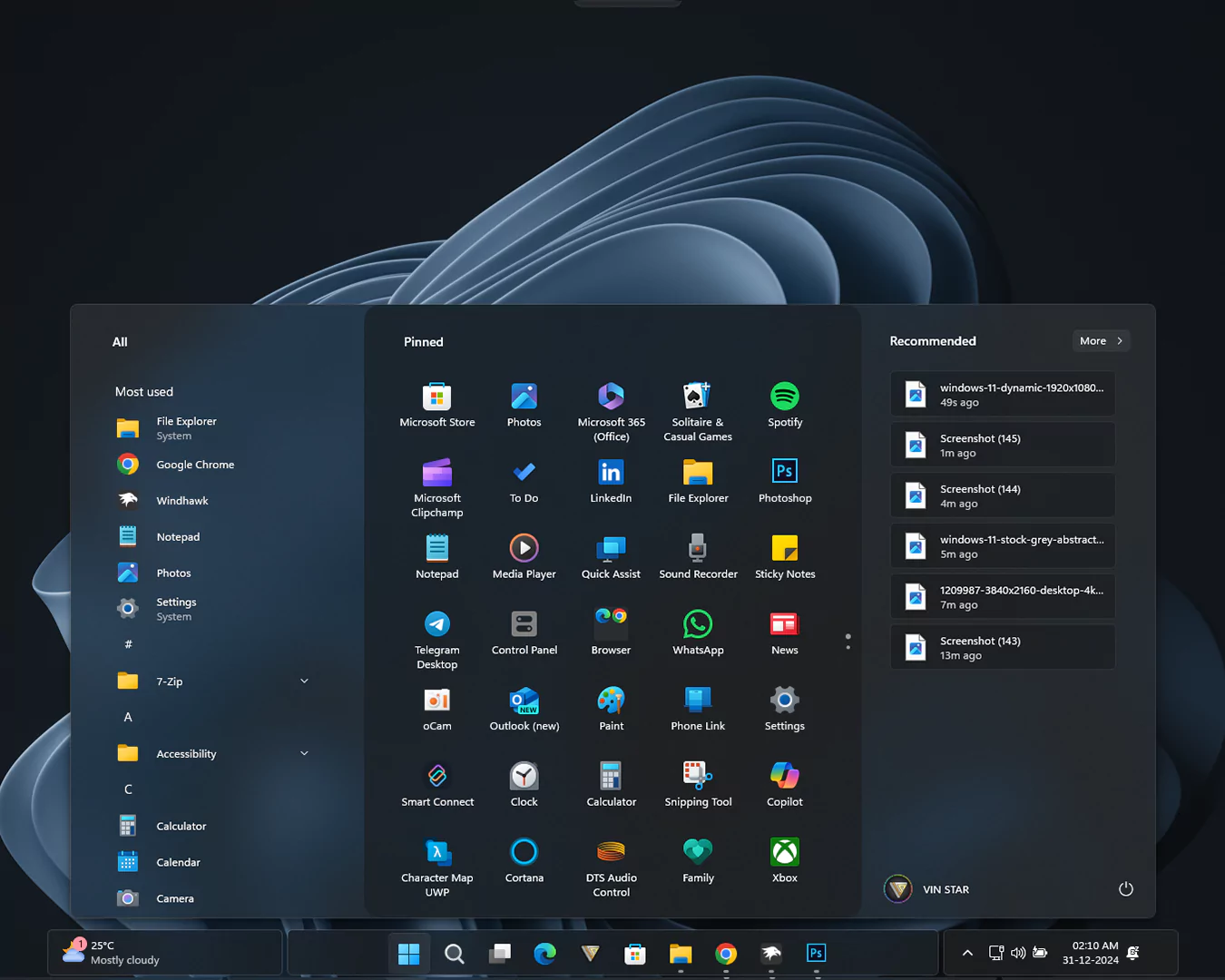The height and width of the screenshot is (980, 1225).
Task: Launch Cortana
Action: (x=524, y=861)
